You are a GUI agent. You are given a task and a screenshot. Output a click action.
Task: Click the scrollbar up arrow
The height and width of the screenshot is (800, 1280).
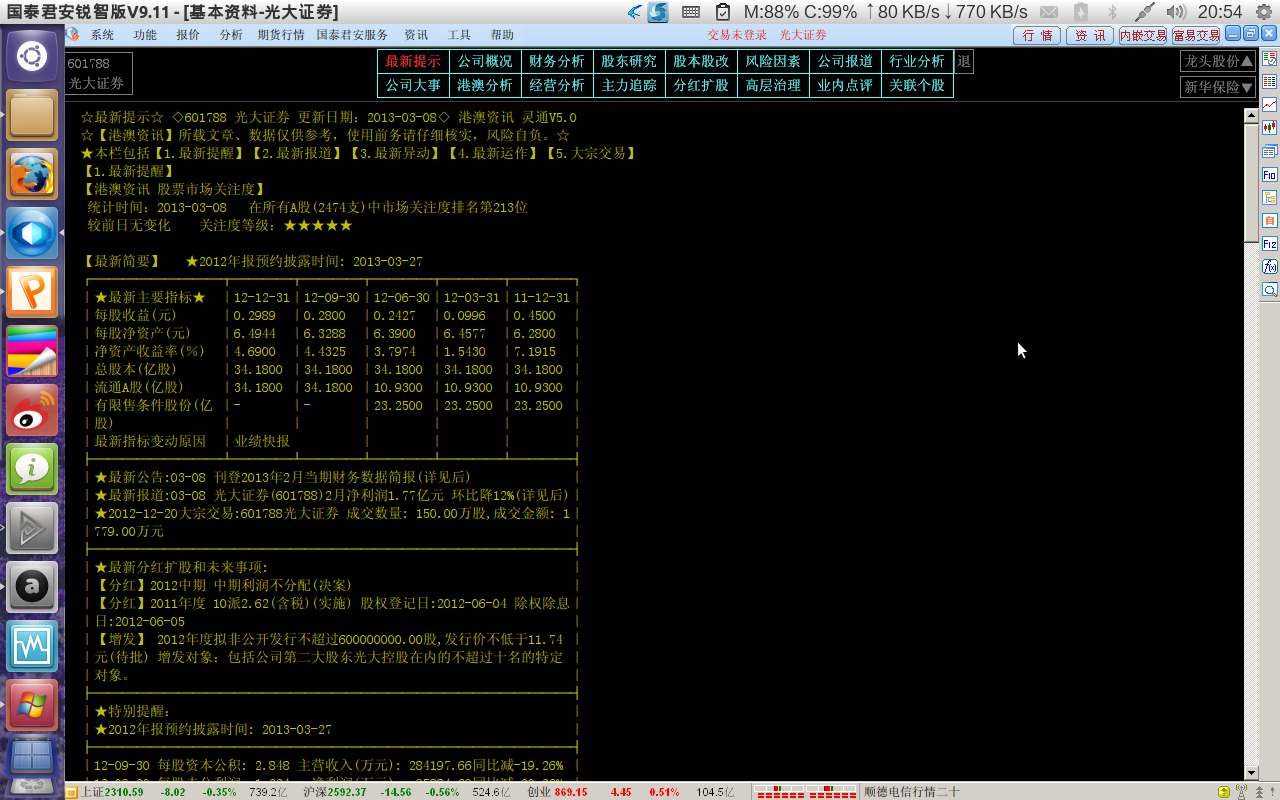coord(1251,115)
